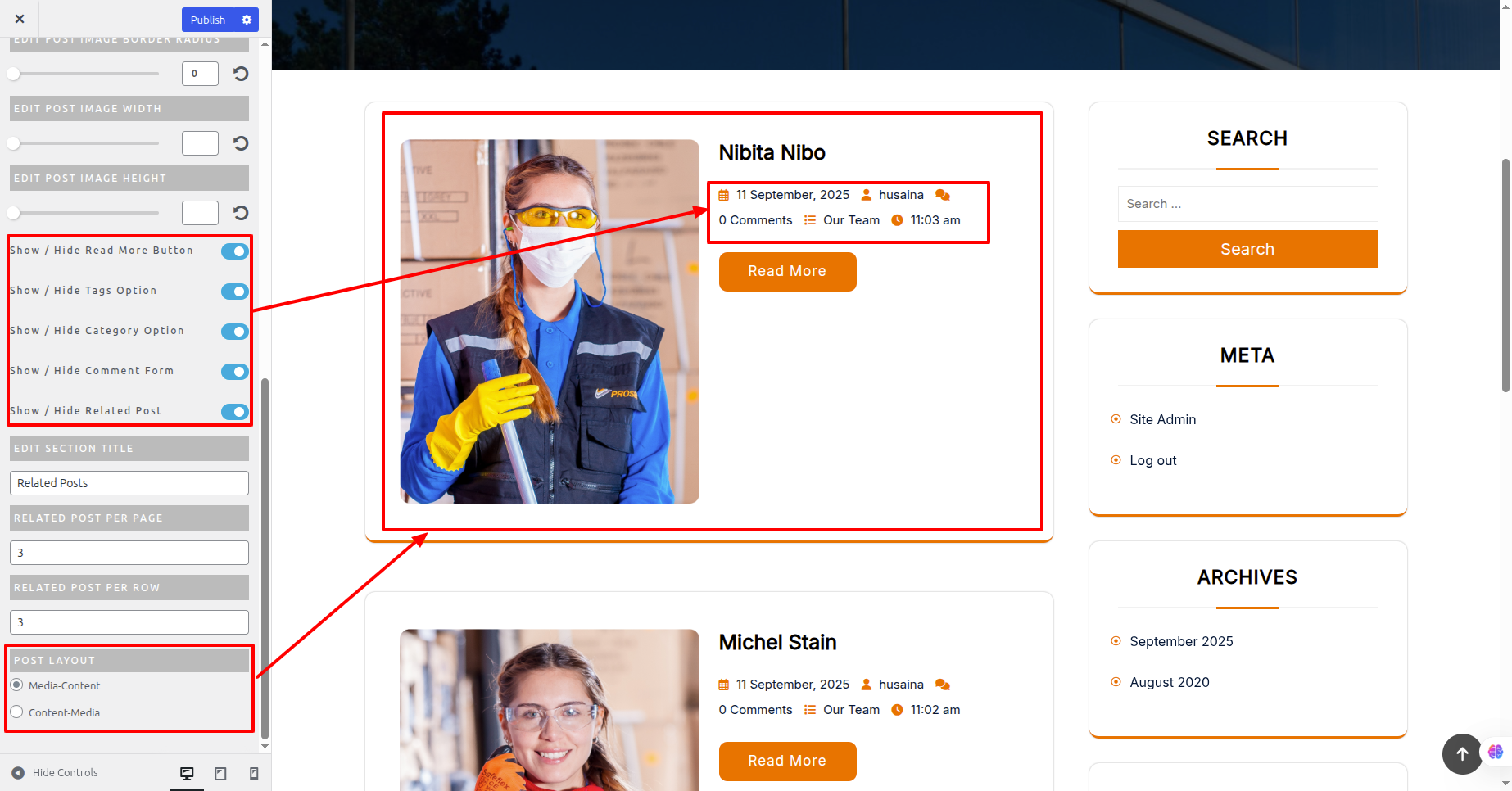Click comments icon in Nibita Nibo post
The width and height of the screenshot is (1512, 791).
tap(943, 195)
